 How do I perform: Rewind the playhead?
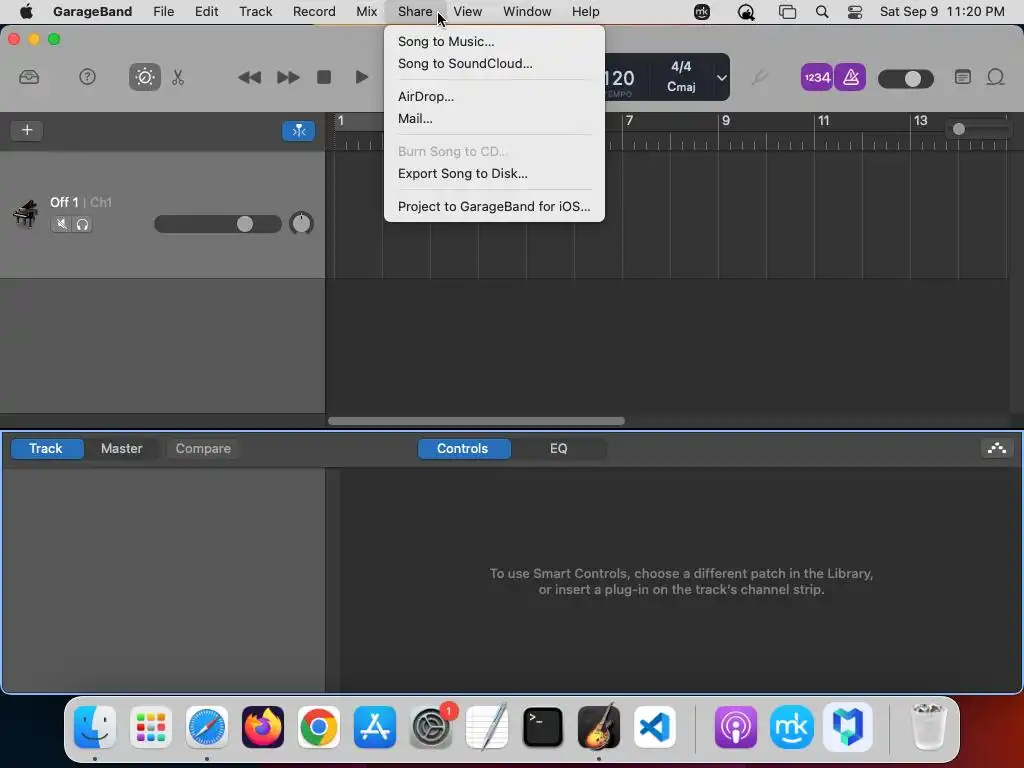(249, 78)
